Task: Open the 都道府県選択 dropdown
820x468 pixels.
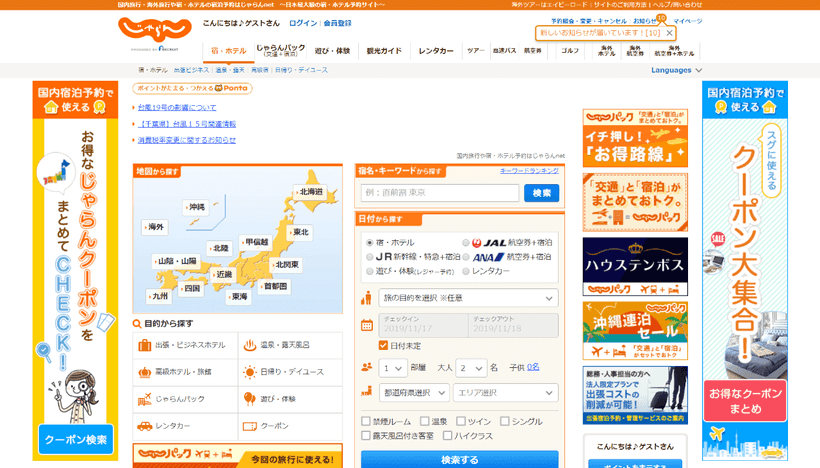Action: click(x=414, y=393)
